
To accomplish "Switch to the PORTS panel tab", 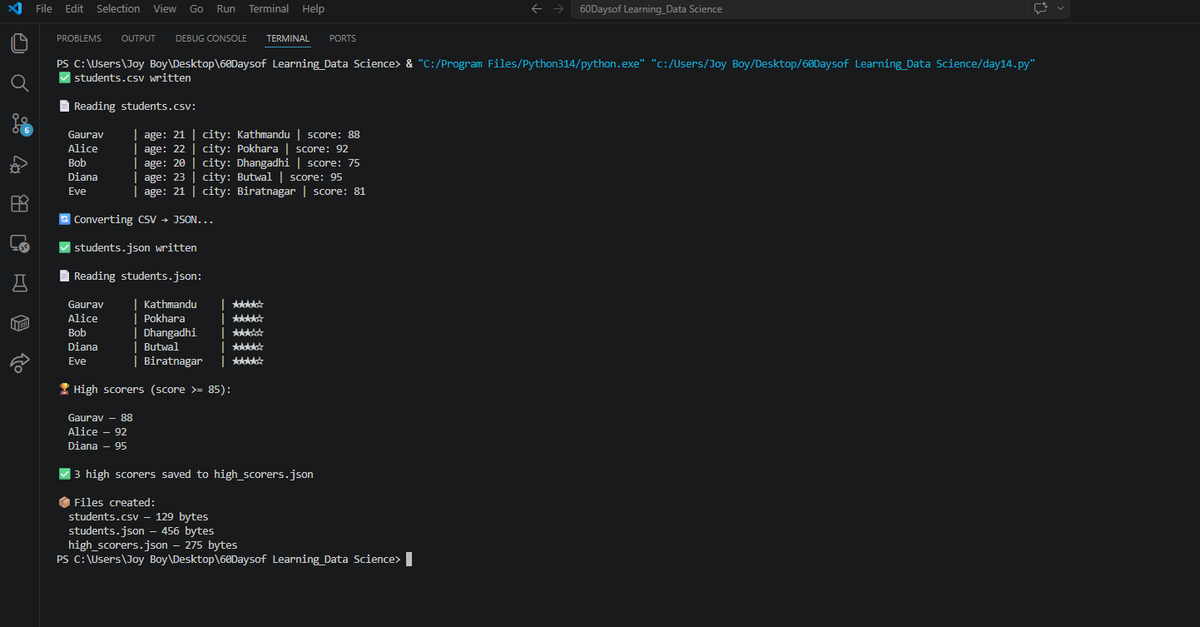I will (x=342, y=38).
